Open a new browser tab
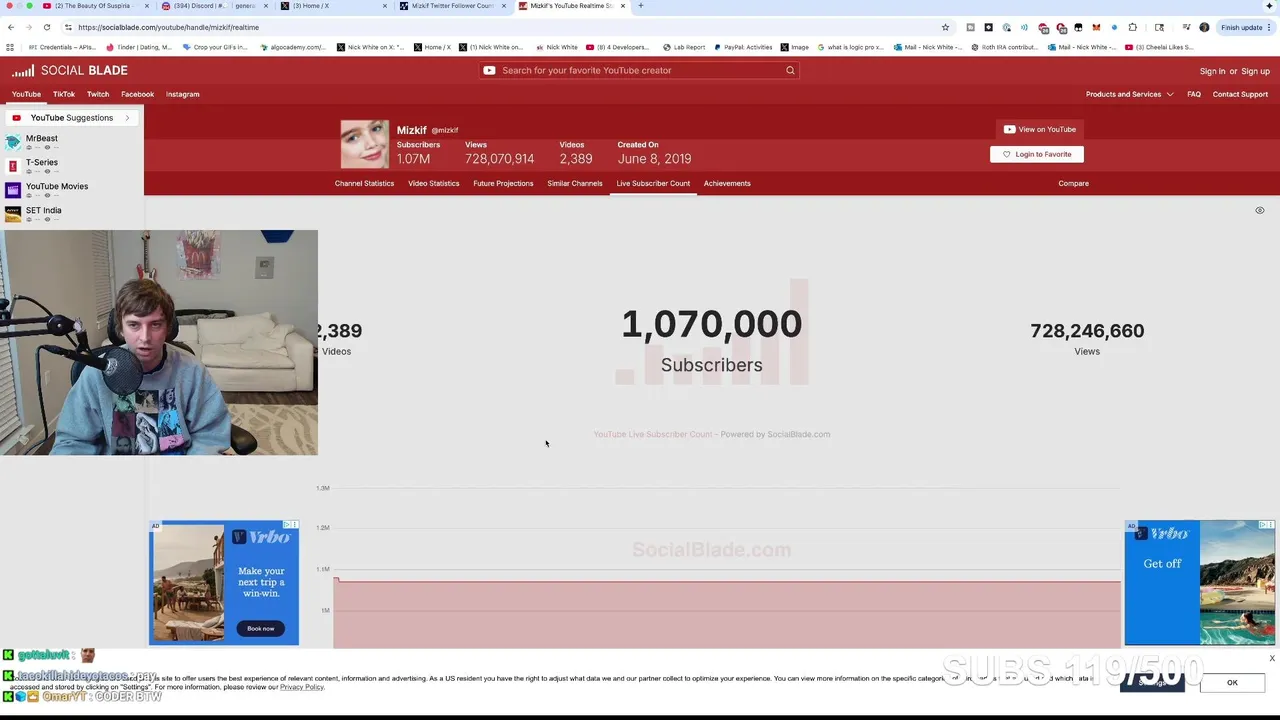Image resolution: width=1280 pixels, height=720 pixels. [x=641, y=6]
